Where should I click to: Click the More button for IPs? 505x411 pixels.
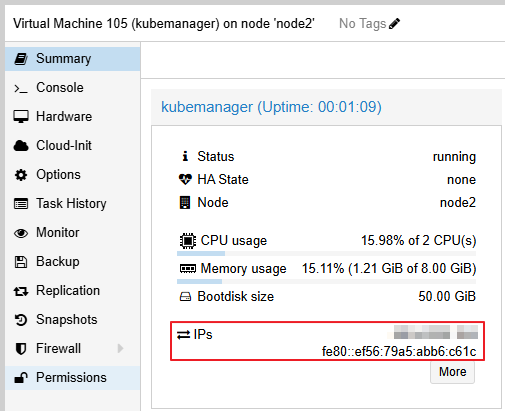(x=452, y=372)
